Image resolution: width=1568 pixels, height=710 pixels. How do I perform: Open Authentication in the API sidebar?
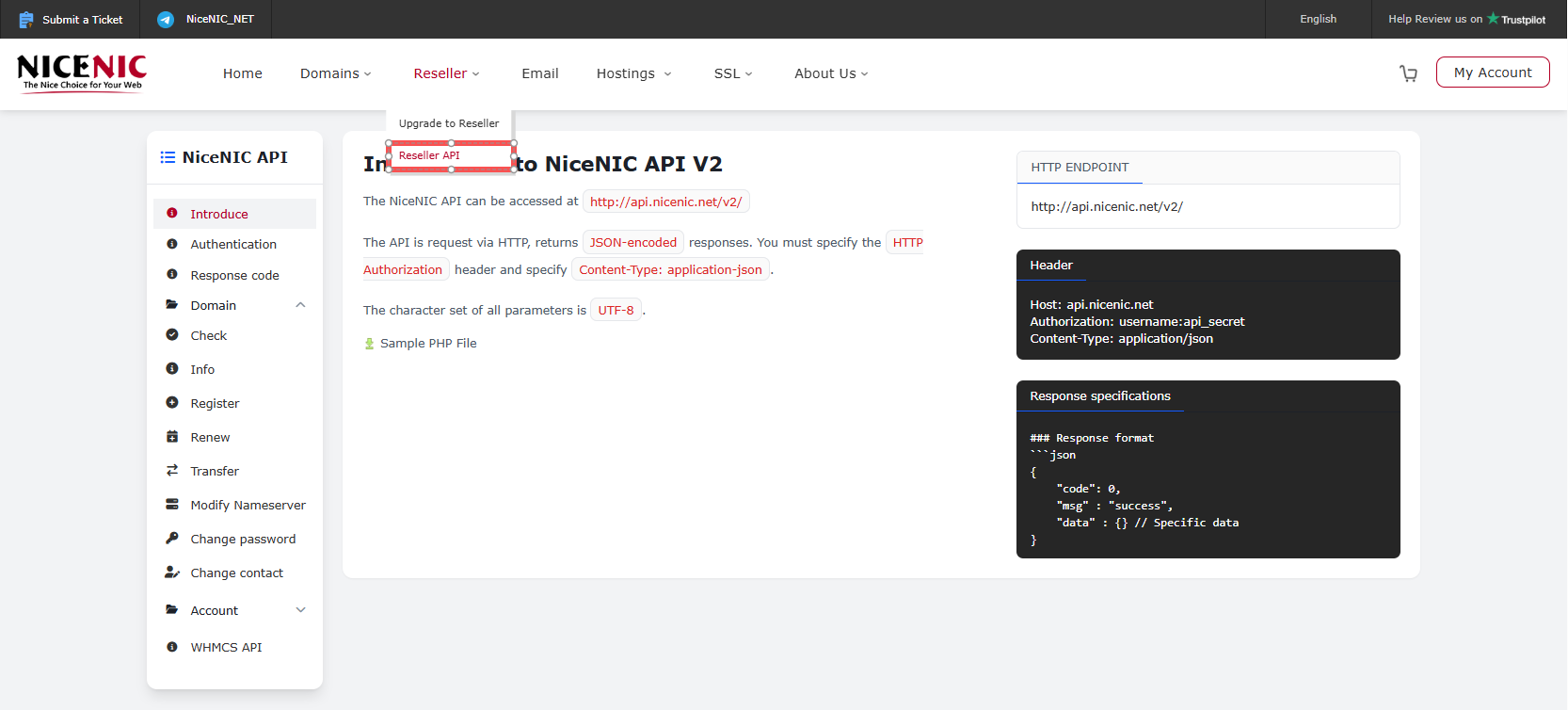pyautogui.click(x=233, y=244)
